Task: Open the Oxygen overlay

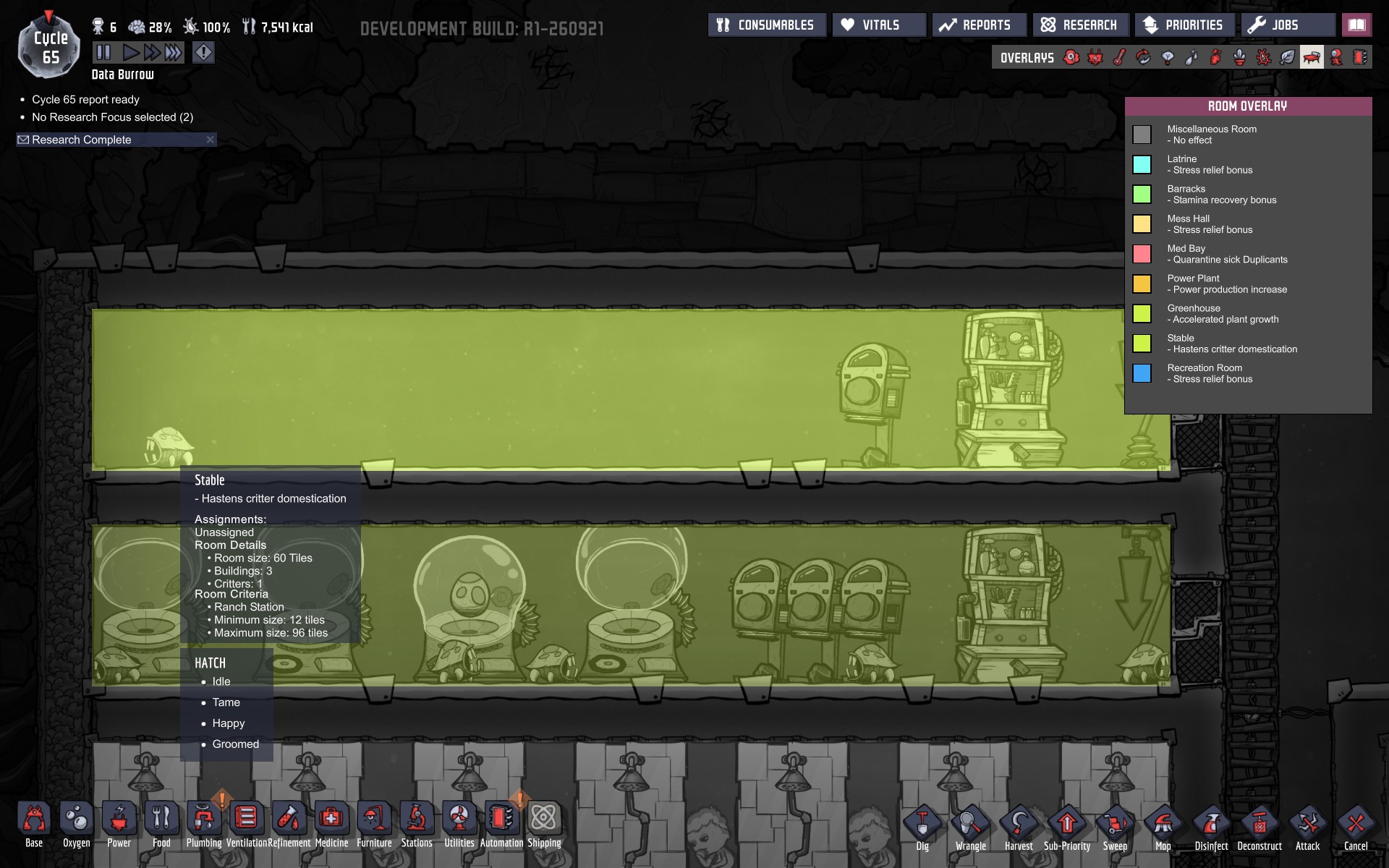Action: pyautogui.click(x=1071, y=58)
